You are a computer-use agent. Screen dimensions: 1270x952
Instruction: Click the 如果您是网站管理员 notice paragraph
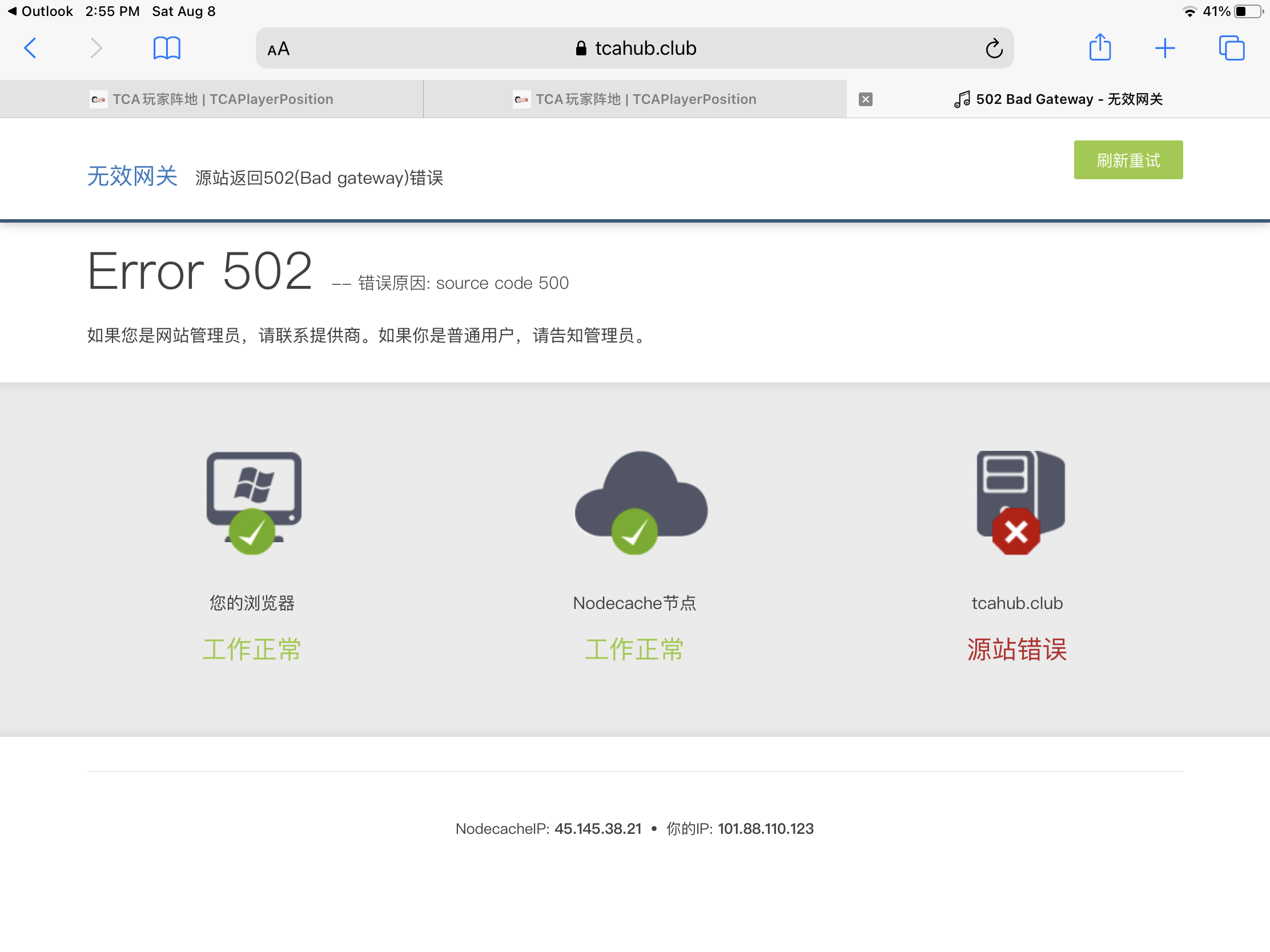point(368,335)
